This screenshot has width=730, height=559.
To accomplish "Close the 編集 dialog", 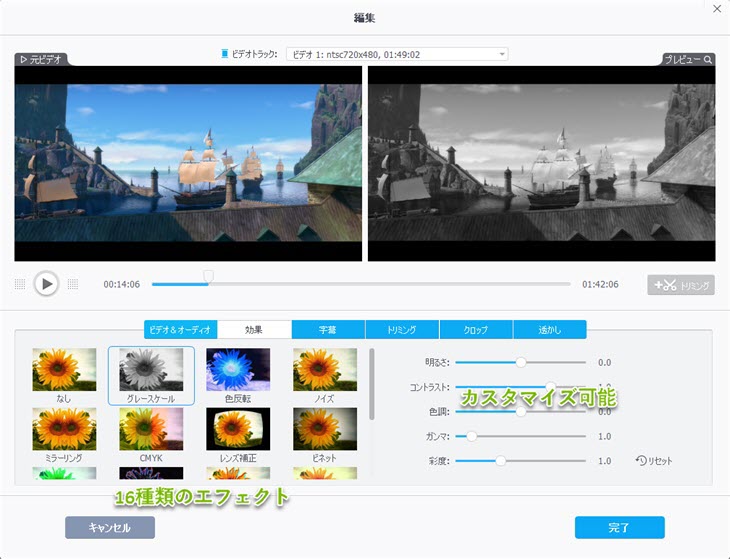I will (x=717, y=9).
